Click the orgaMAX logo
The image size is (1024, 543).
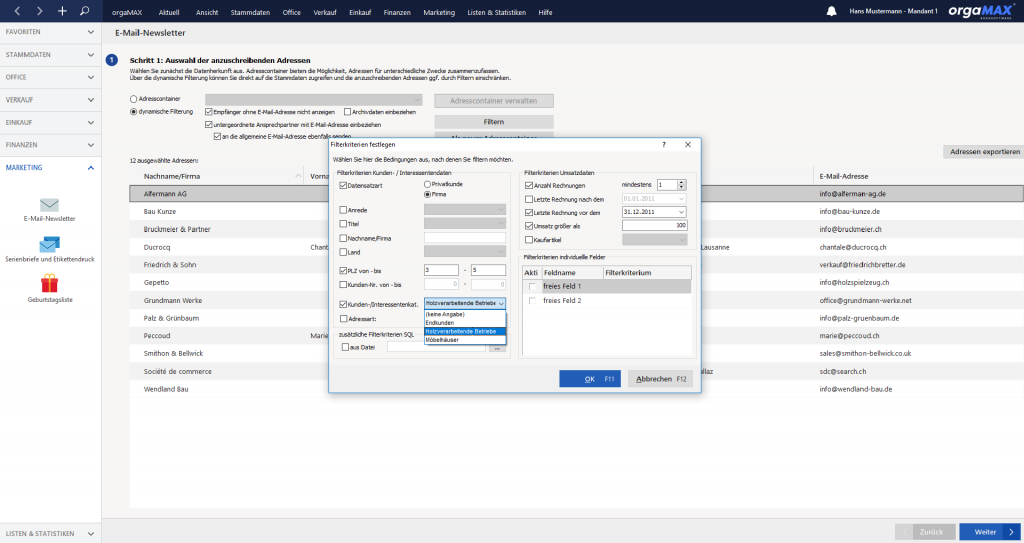click(x=980, y=11)
